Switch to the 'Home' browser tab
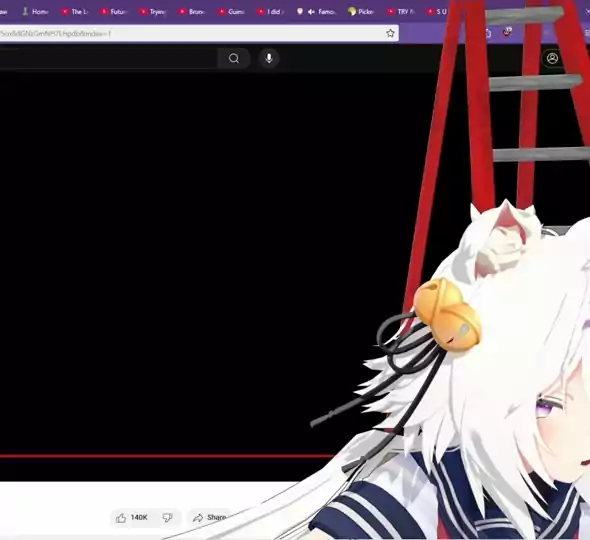The width and height of the screenshot is (590, 540). pyautogui.click(x=36, y=12)
